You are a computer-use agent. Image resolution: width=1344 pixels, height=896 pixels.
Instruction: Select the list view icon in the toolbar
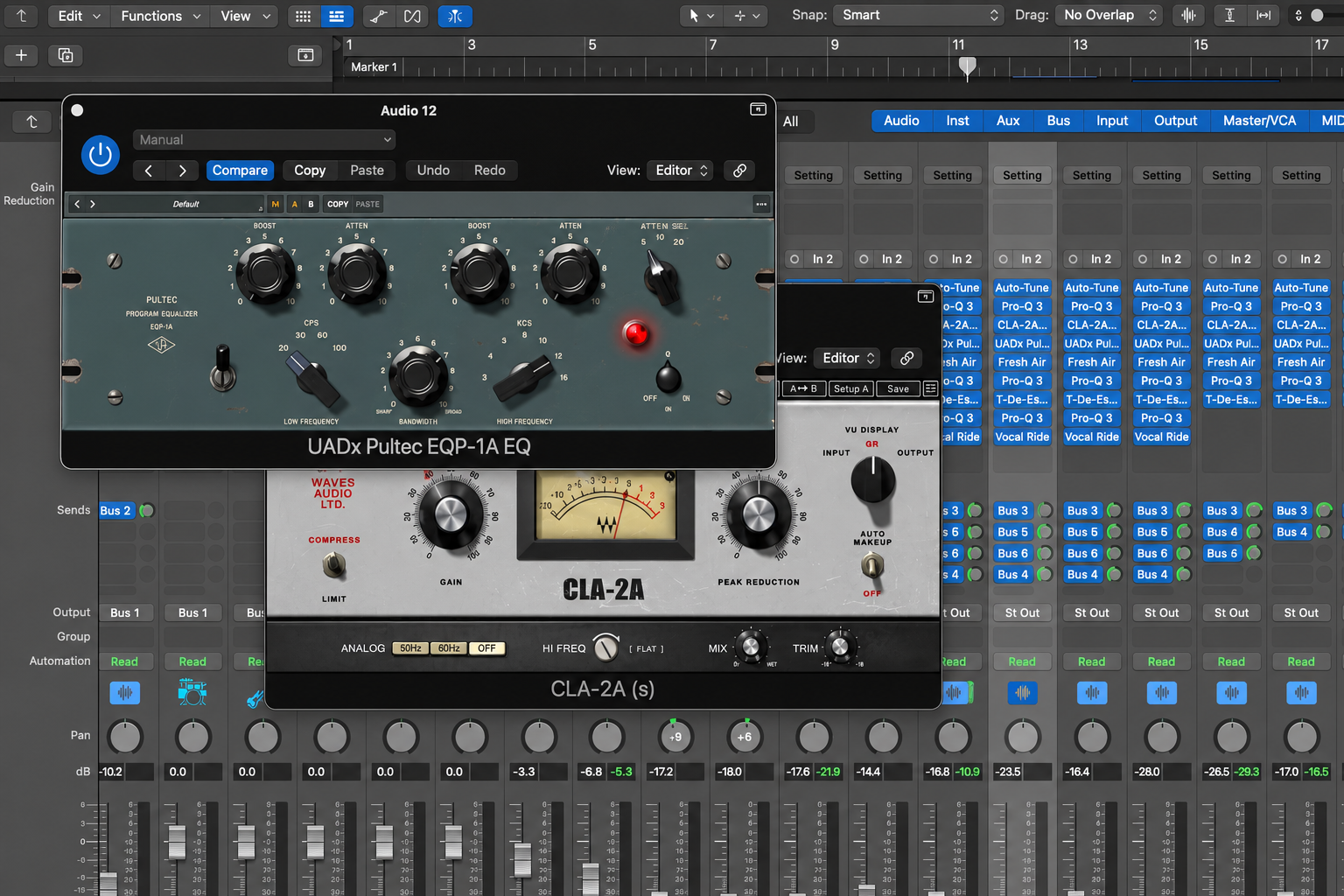(336, 16)
